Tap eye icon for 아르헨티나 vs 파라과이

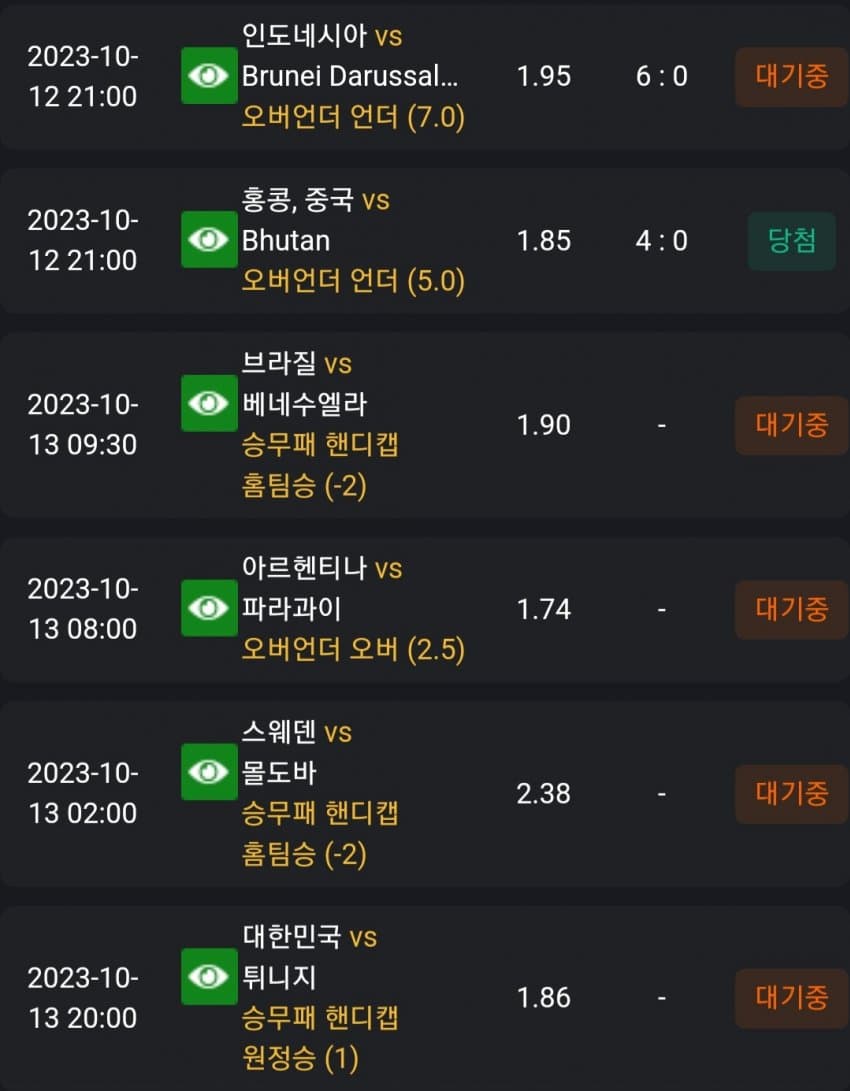pyautogui.click(x=209, y=608)
